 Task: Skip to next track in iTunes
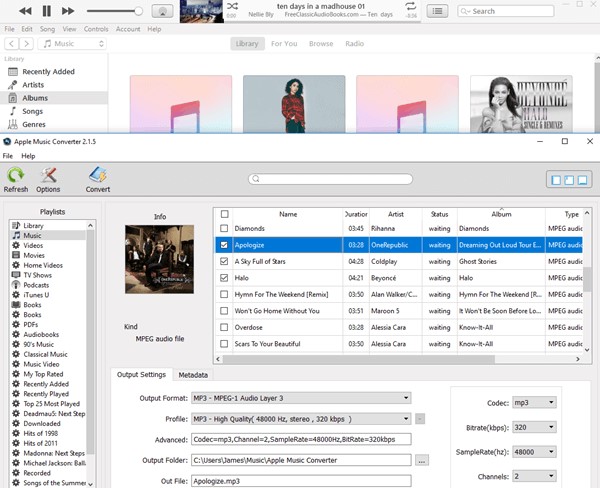68,11
